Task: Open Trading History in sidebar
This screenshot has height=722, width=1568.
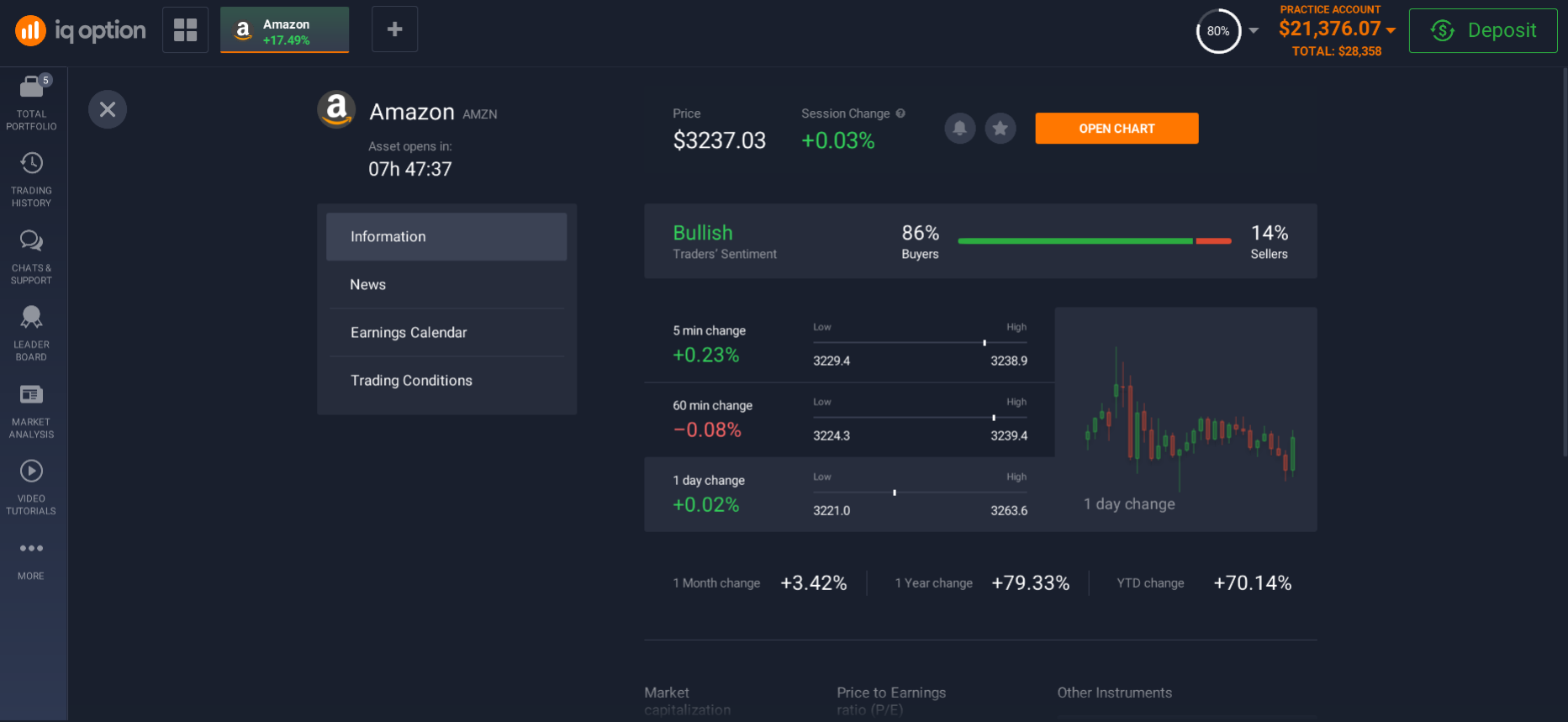Action: tap(31, 179)
